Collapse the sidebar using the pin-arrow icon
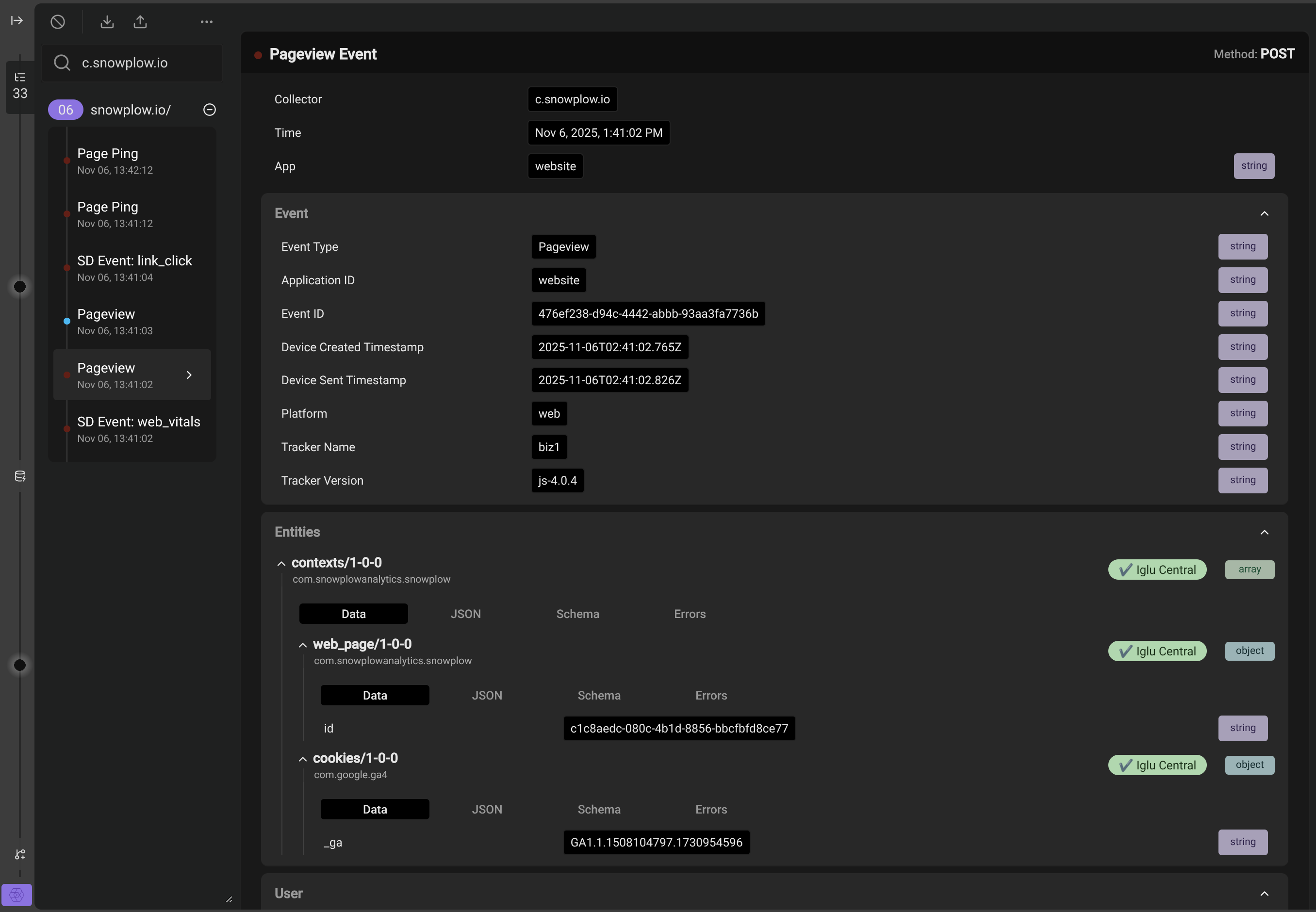The image size is (1316, 912). [16, 20]
